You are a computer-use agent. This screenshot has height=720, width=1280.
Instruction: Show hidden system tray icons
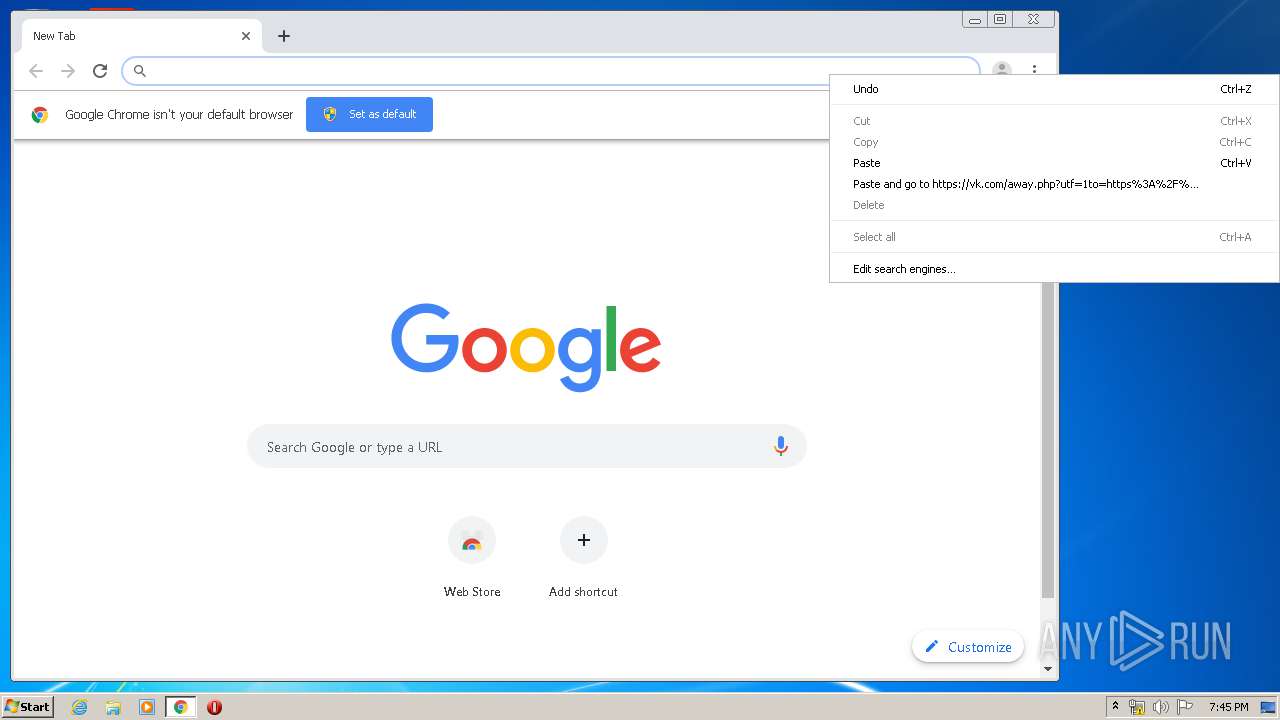click(x=1115, y=707)
